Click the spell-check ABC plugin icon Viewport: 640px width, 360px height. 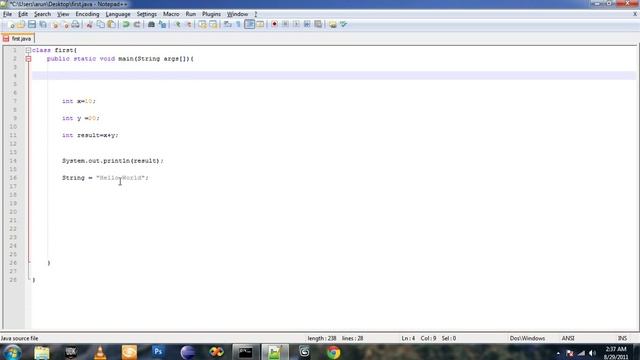(344, 24)
